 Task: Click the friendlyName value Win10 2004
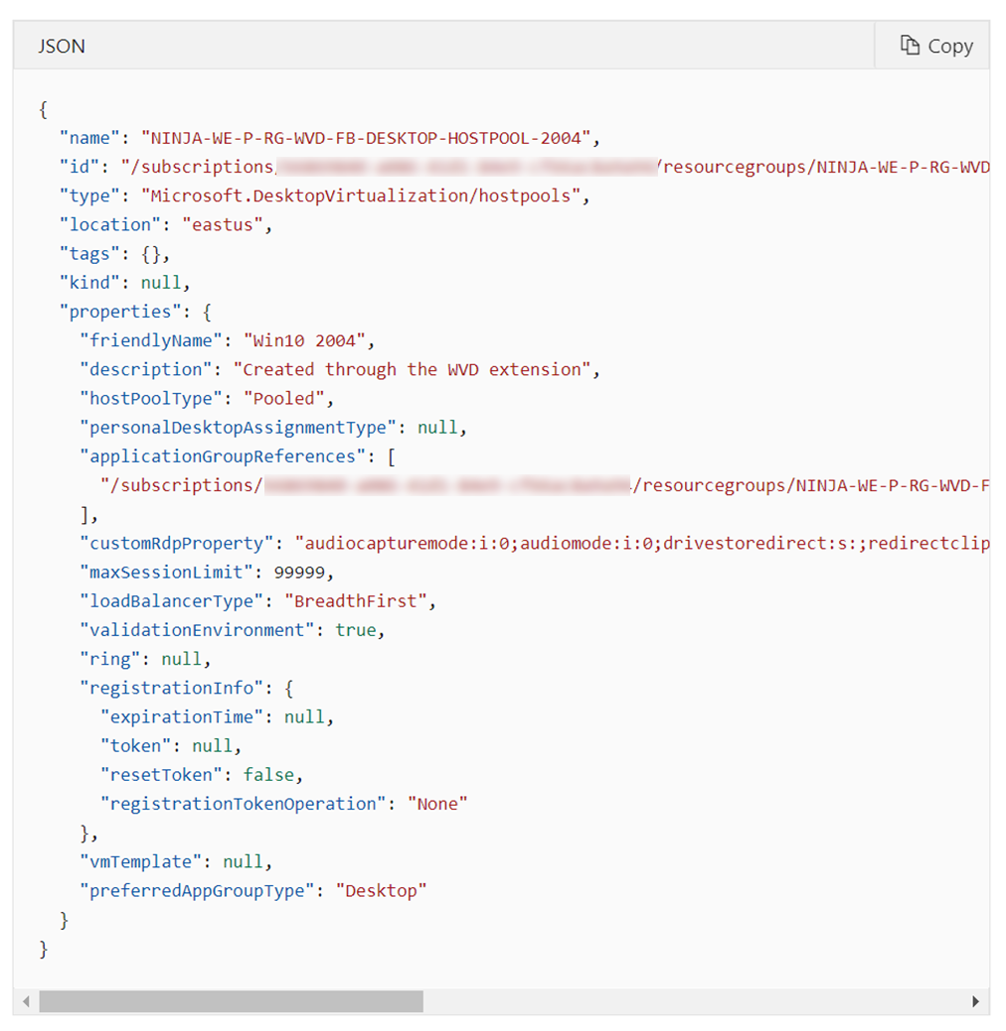(305, 340)
